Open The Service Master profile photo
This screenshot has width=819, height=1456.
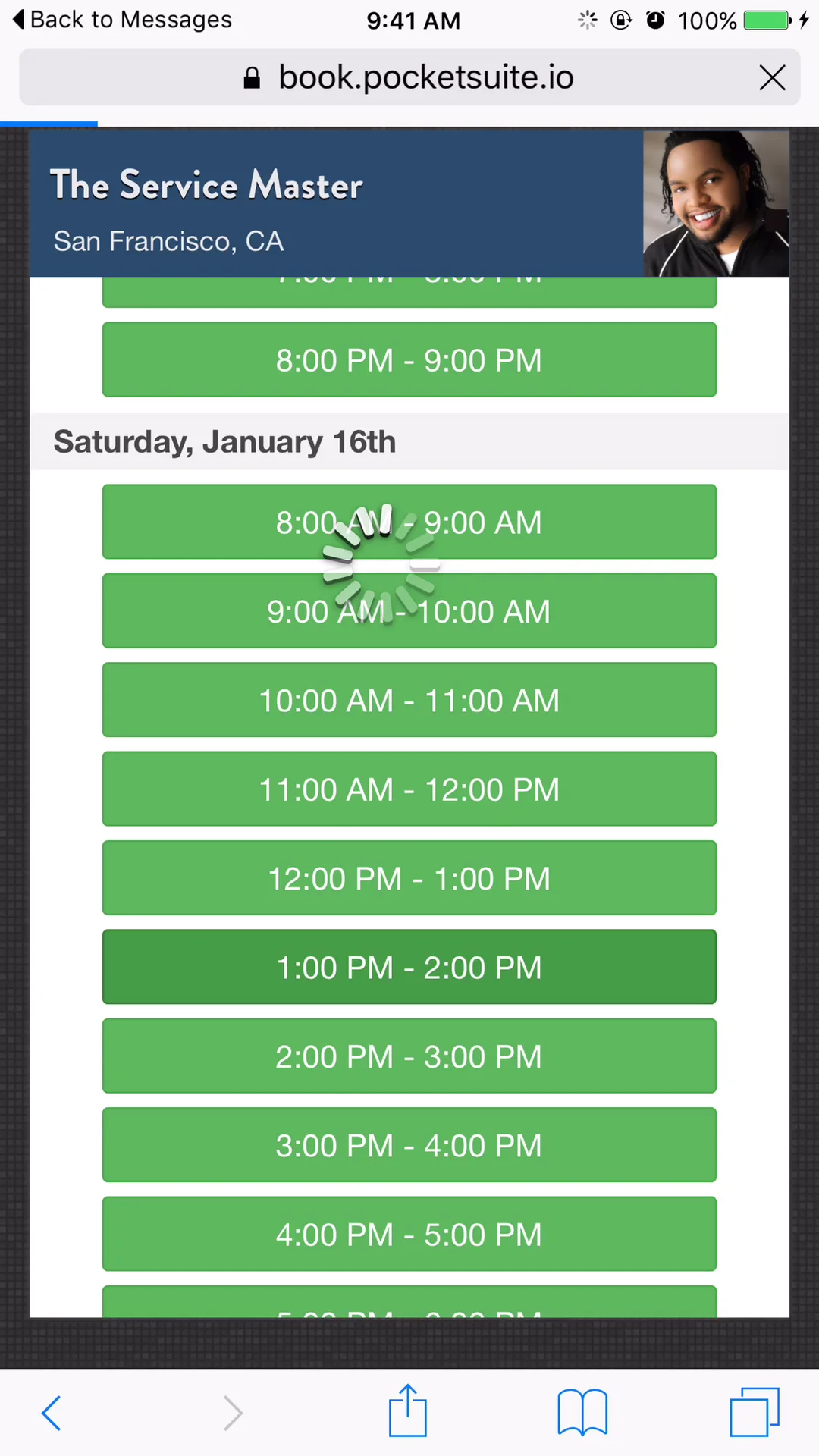(716, 203)
